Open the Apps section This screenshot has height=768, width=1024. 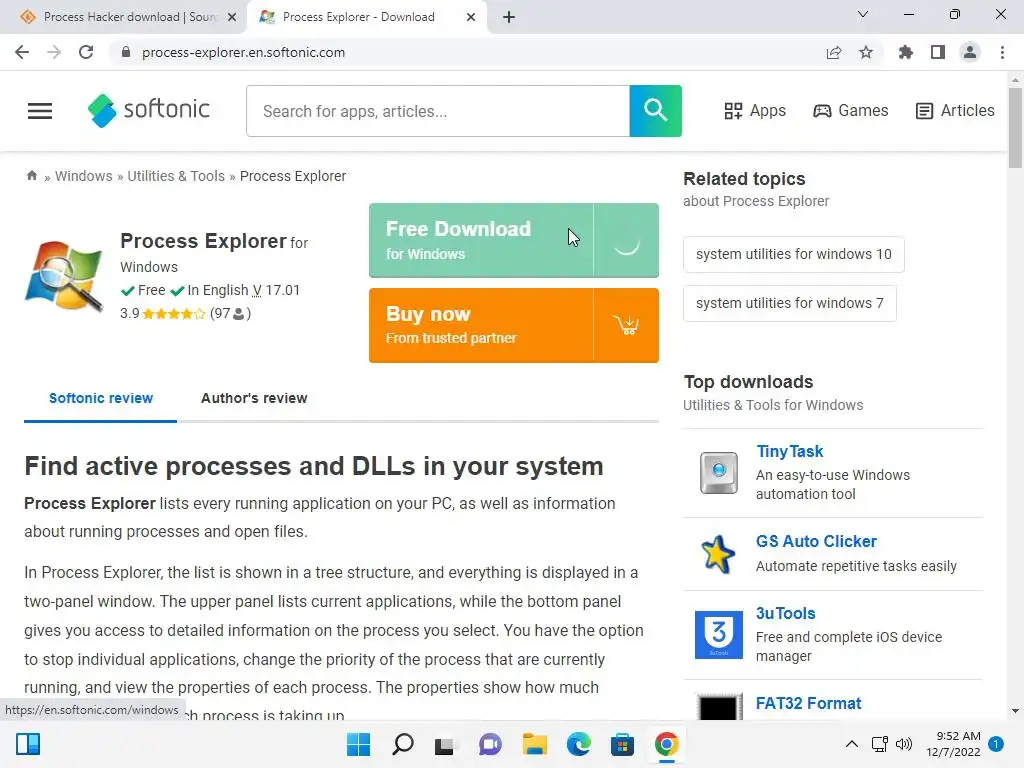pos(755,110)
